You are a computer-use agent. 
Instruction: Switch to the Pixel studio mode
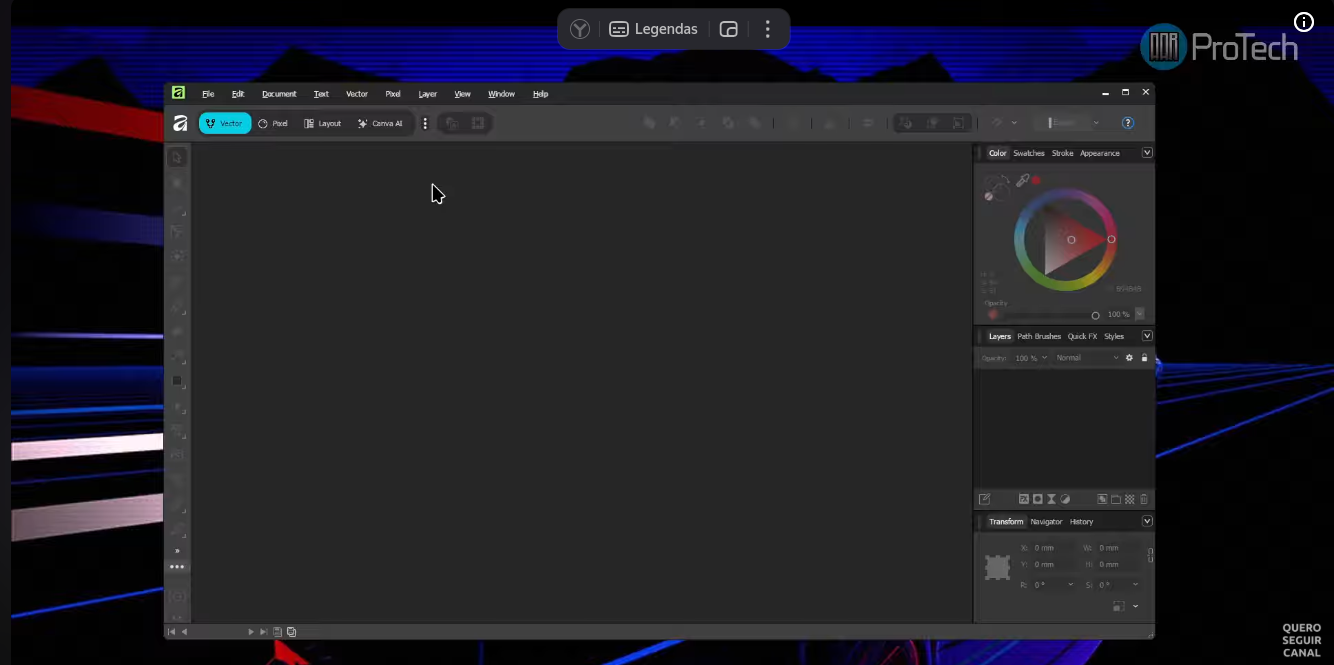pos(273,124)
